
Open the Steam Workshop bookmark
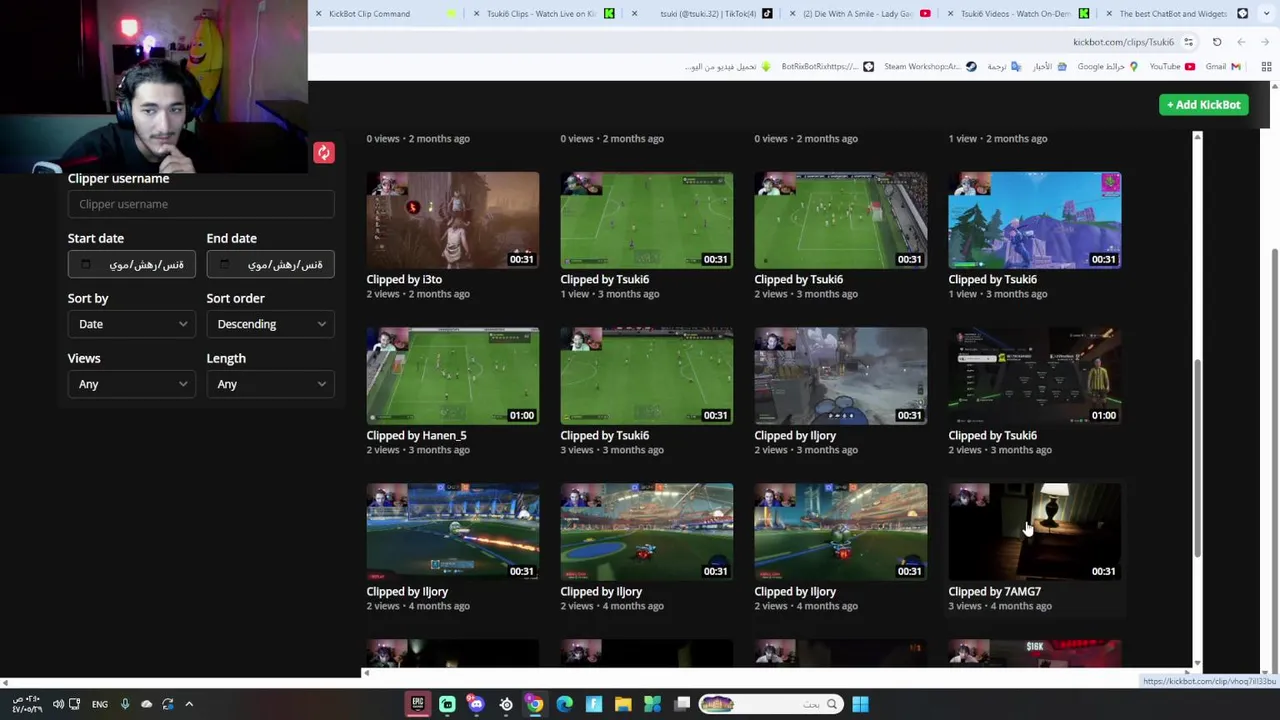pos(930,67)
